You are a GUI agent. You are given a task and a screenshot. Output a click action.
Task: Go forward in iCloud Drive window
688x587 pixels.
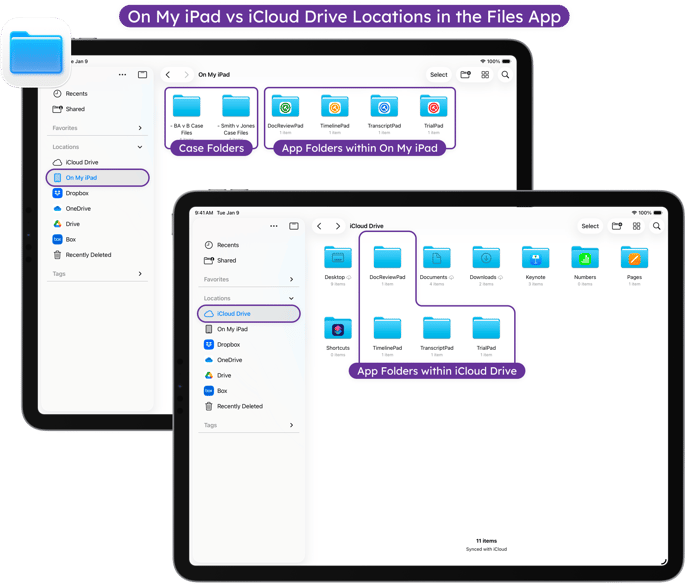(338, 226)
